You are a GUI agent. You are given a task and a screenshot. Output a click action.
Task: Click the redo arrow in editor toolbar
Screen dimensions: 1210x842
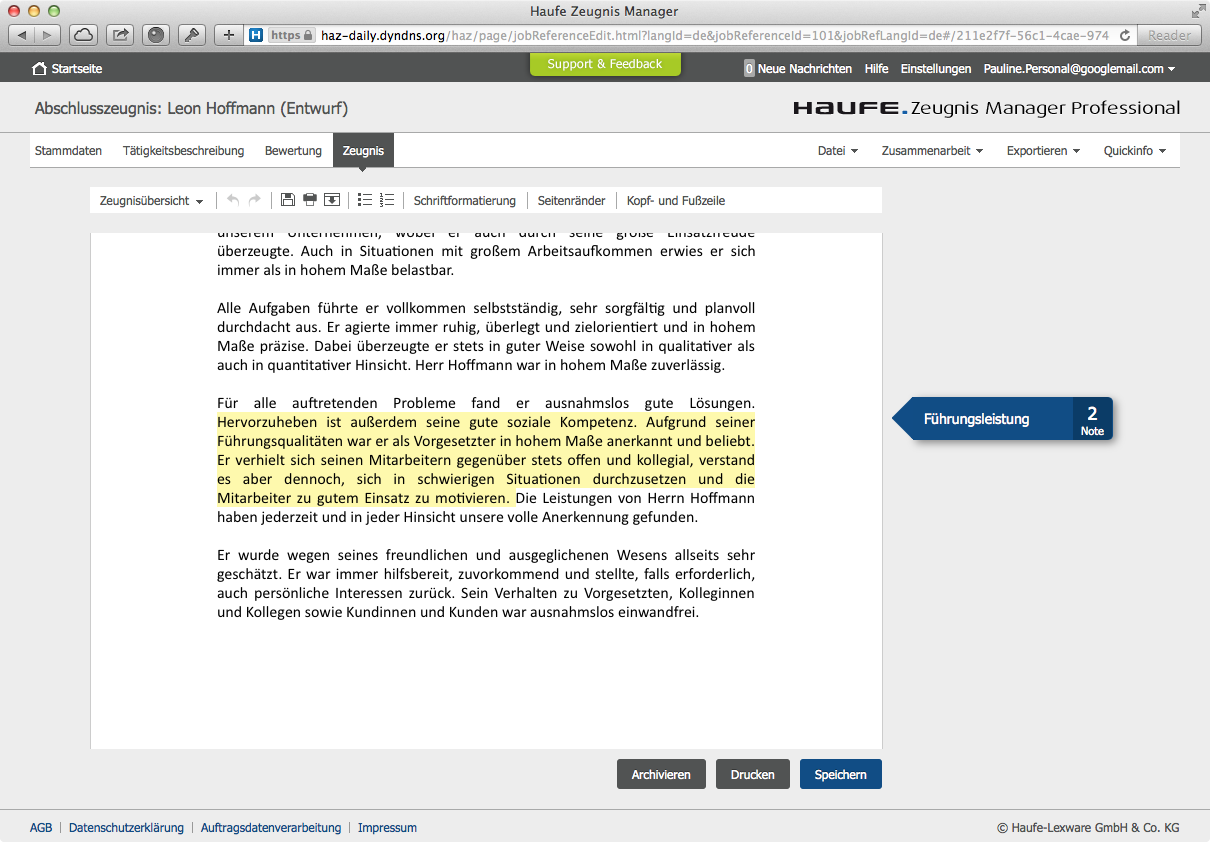pos(255,200)
